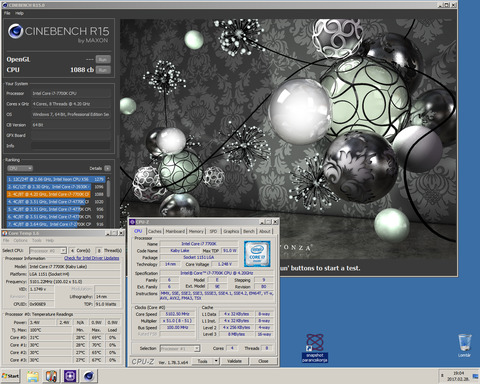The width and height of the screenshot is (480, 384).
Task: Click the Details arrow button in Ranking
Action: point(107,168)
